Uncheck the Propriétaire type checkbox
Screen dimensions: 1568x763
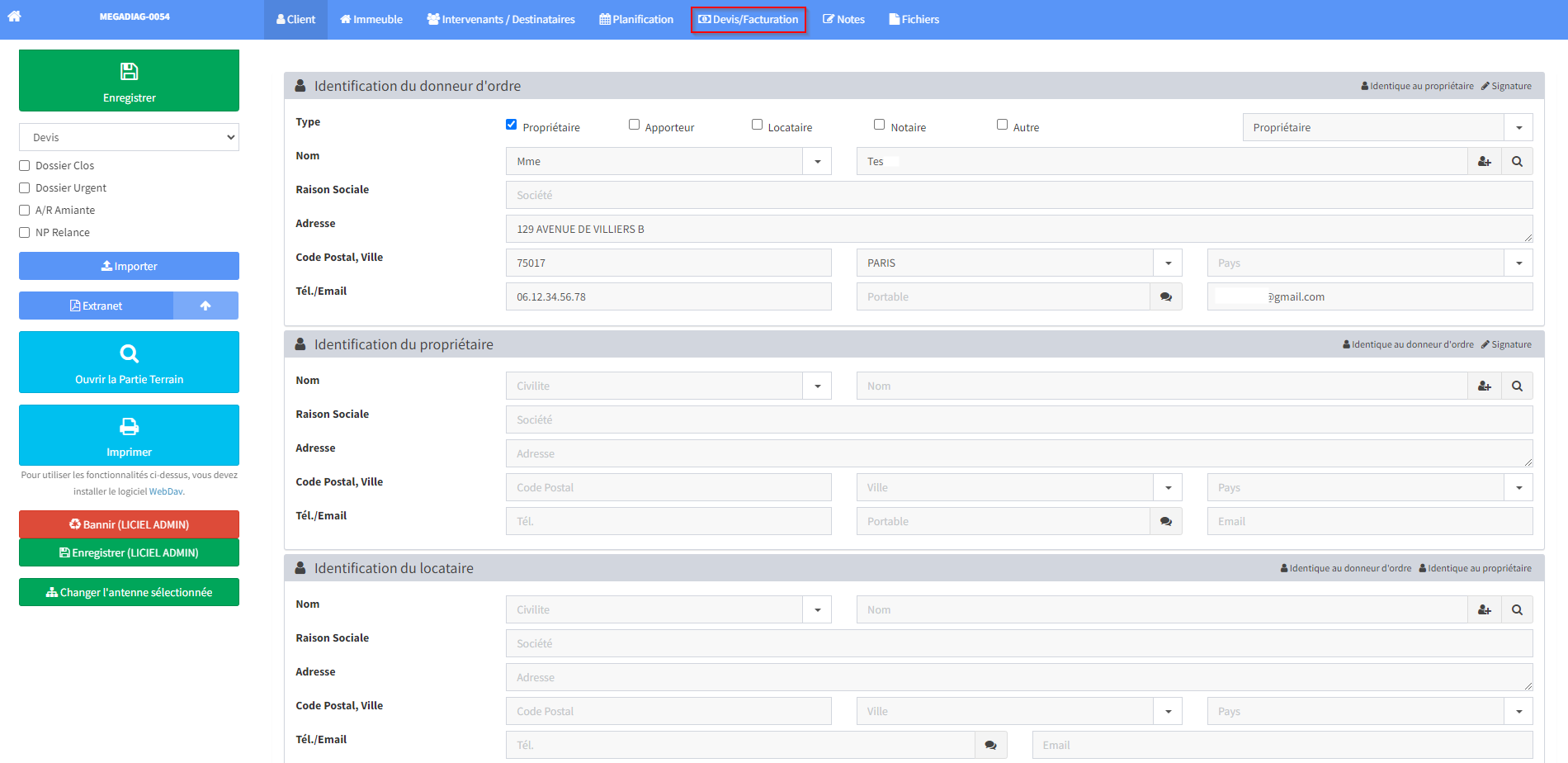coord(512,125)
